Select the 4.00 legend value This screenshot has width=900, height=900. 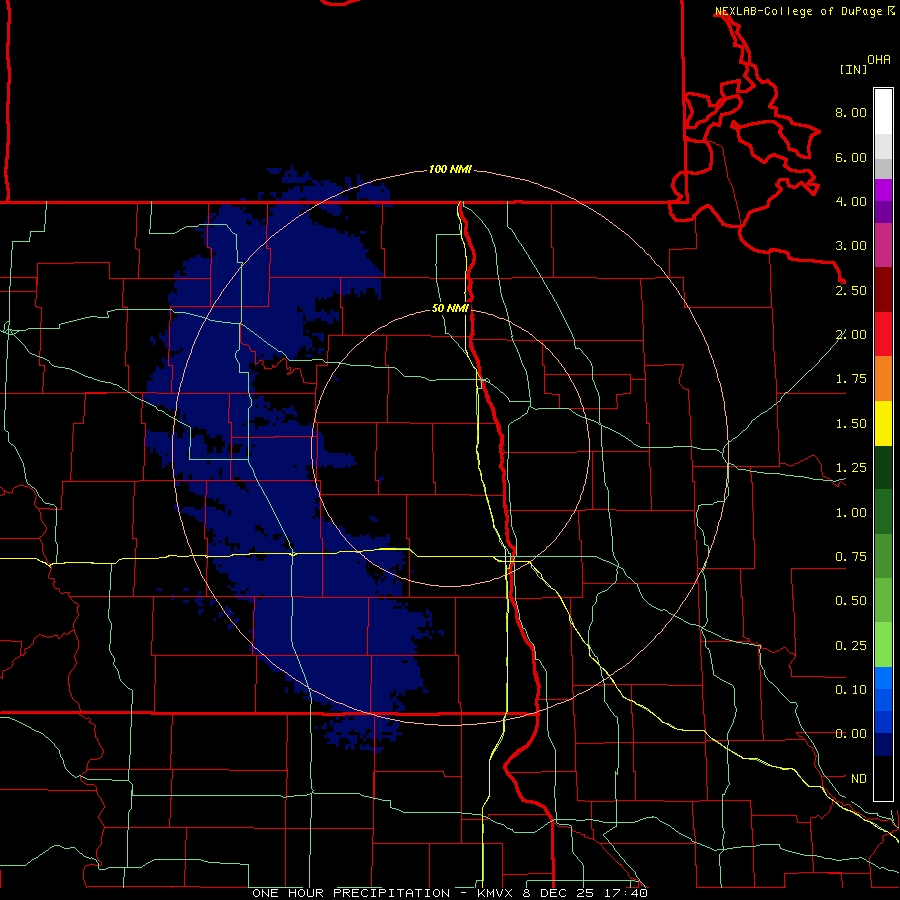pyautogui.click(x=851, y=201)
